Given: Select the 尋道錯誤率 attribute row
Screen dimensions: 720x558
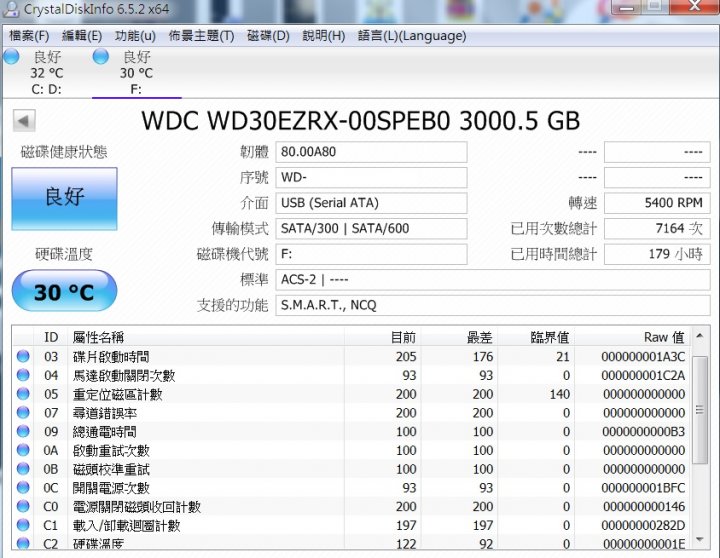Looking at the screenshot, I should coord(352,413).
